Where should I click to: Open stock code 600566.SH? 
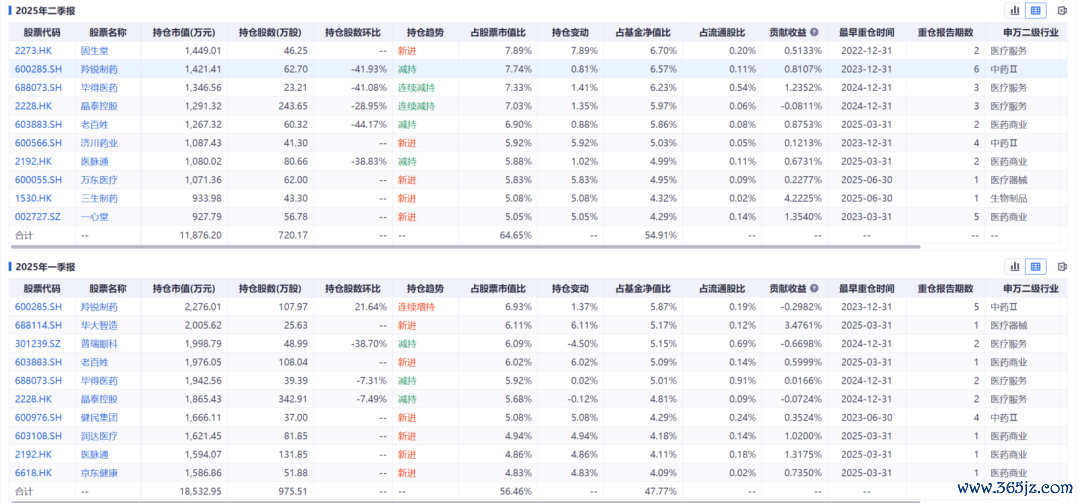(x=38, y=143)
